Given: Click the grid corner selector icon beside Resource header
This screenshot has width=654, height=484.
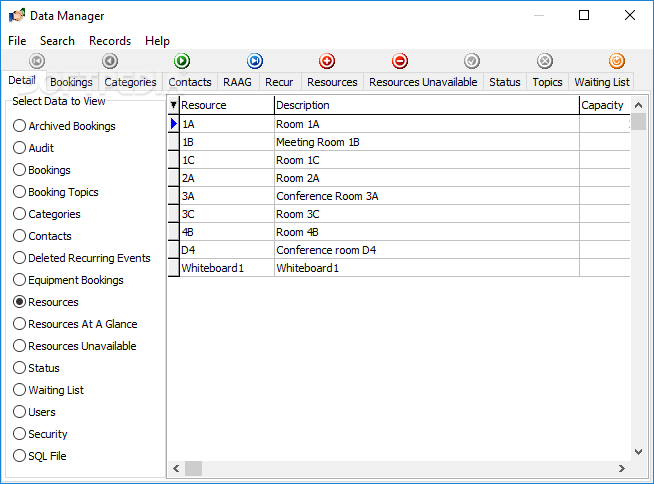Looking at the screenshot, I should point(174,105).
